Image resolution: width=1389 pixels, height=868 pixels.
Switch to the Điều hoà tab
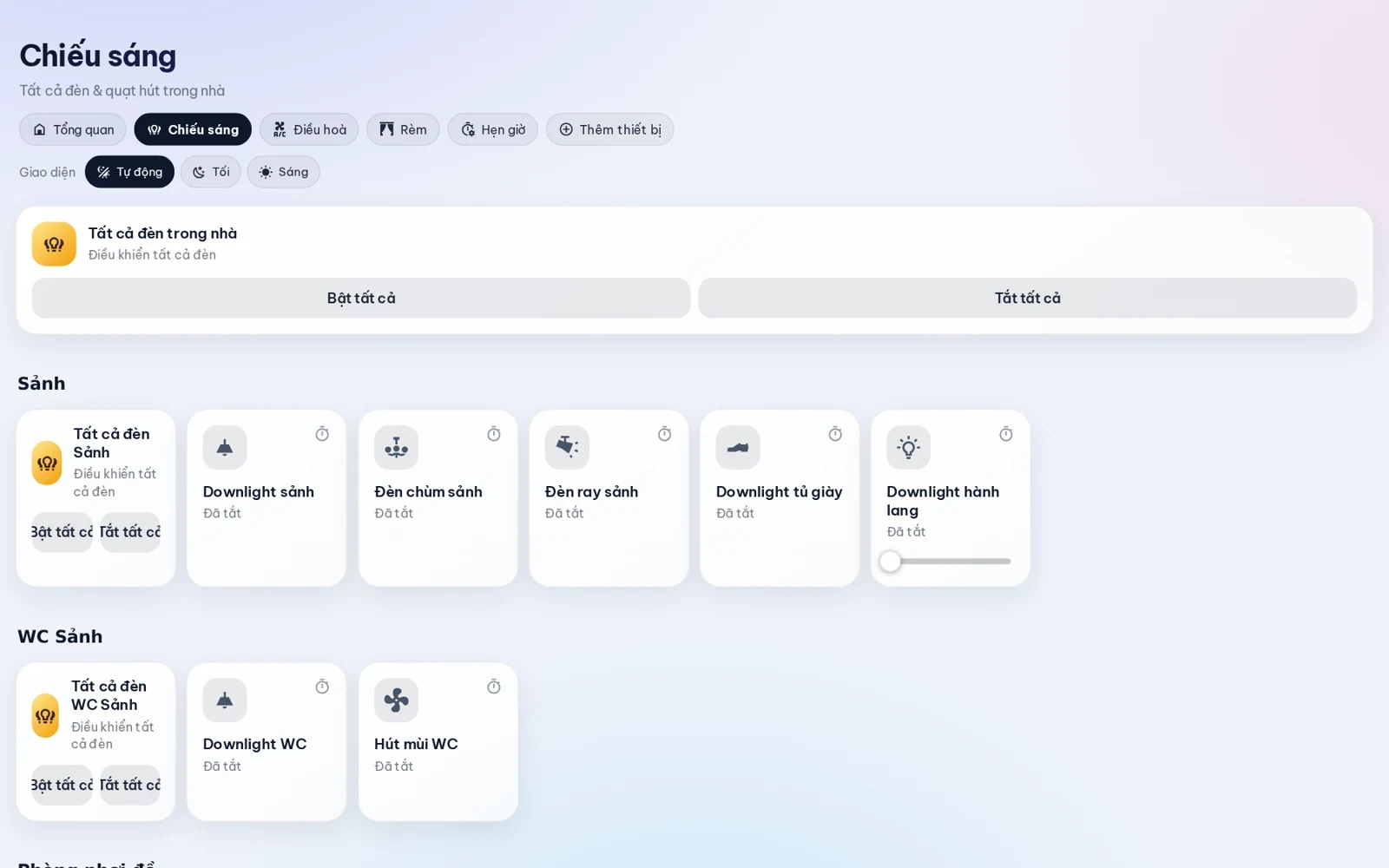309,129
